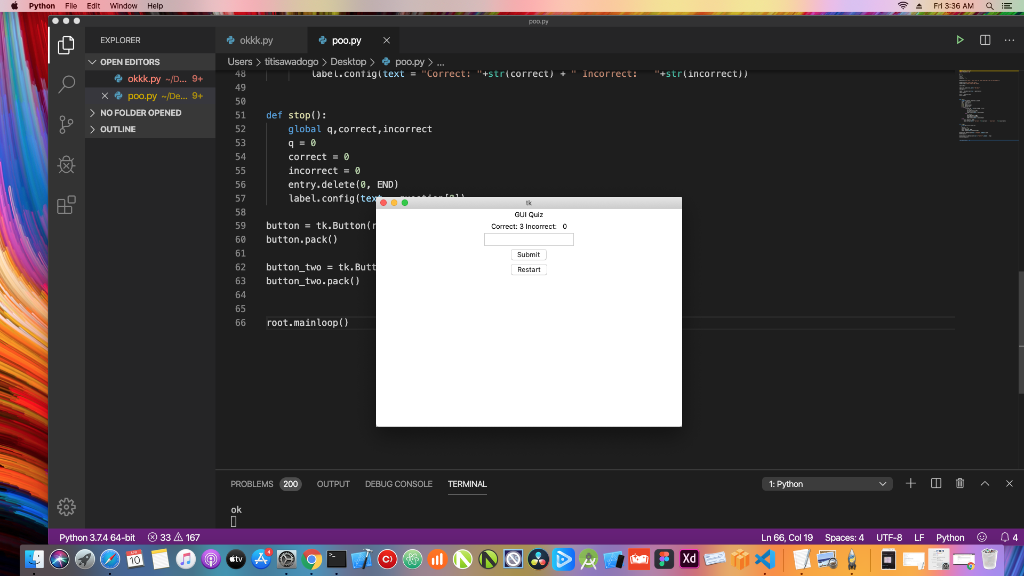The width and height of the screenshot is (1024, 576).
Task: Close the poo.py editor tab
Action: pyautogui.click(x=387, y=40)
